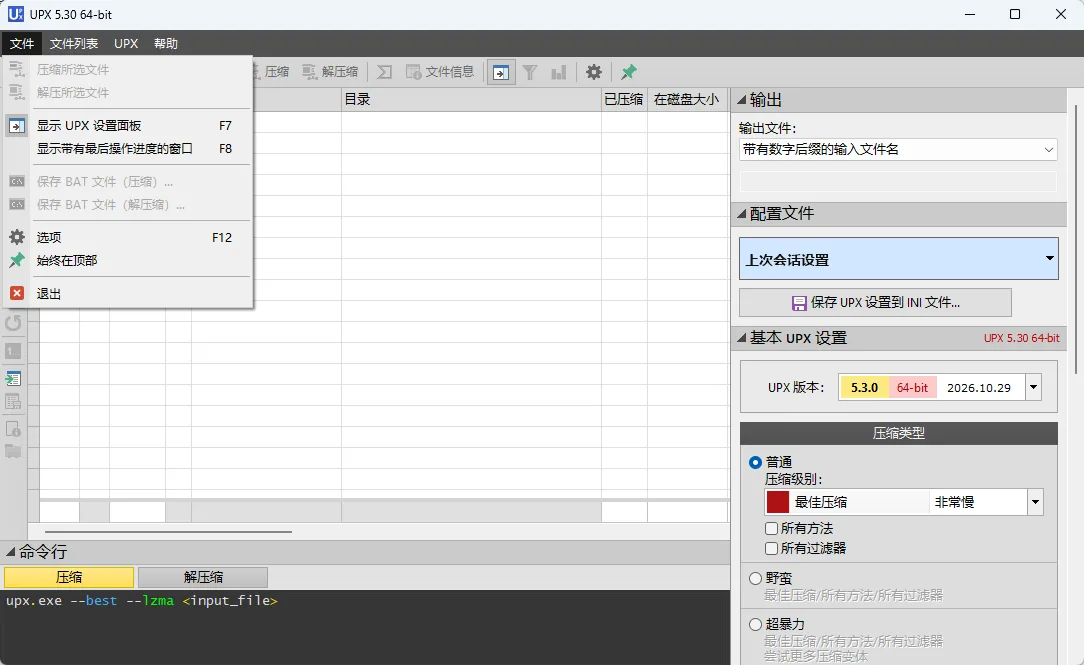Click the folder sidebar icon
This screenshot has width=1084, height=665.
click(13, 452)
